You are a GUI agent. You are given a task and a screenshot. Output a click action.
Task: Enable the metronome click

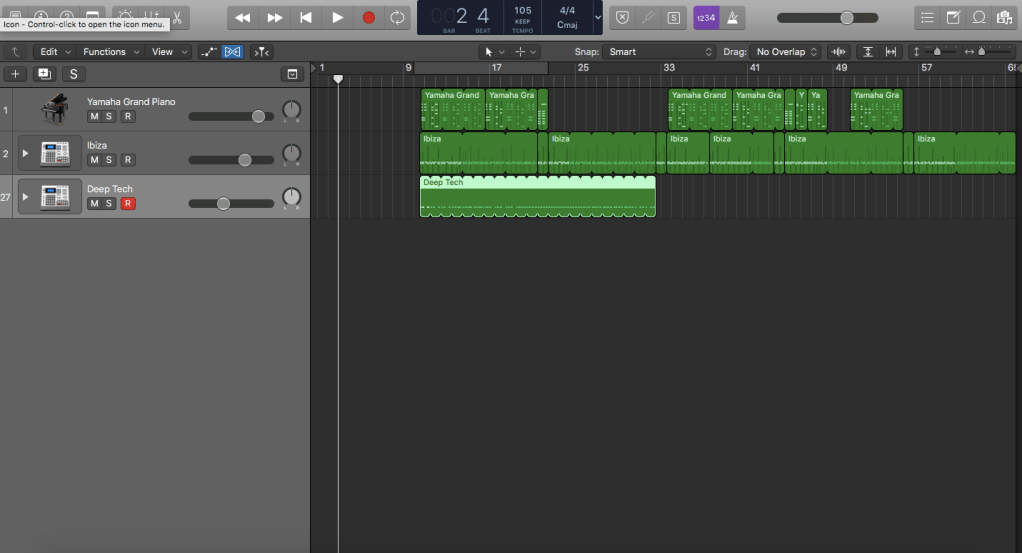[x=733, y=18]
